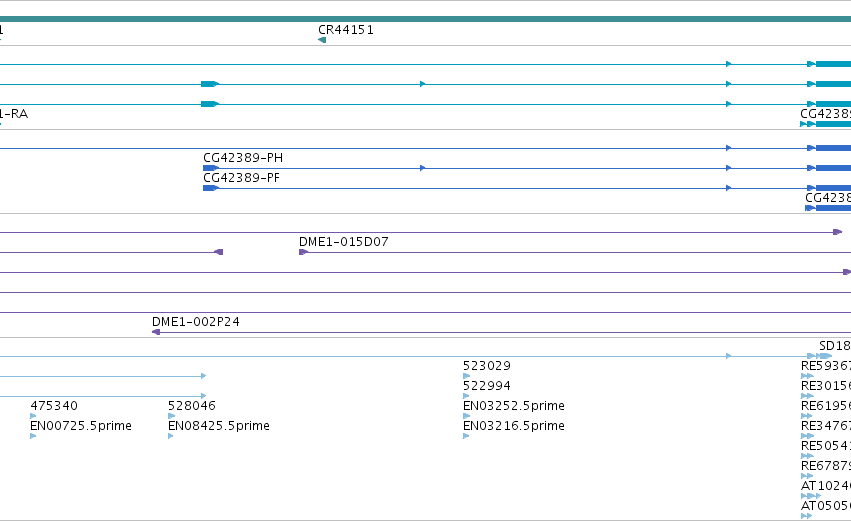Screen dimensions: 851x521
Task: Select the arrow glyph under EN03216.5prime
Action: pyautogui.click(x=466, y=436)
